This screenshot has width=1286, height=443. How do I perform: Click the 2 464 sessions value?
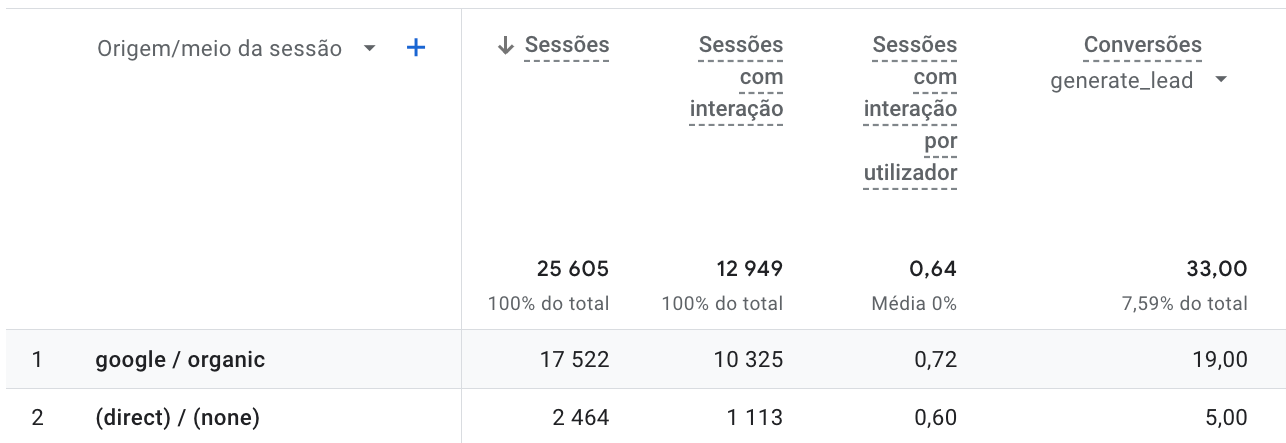click(x=580, y=417)
